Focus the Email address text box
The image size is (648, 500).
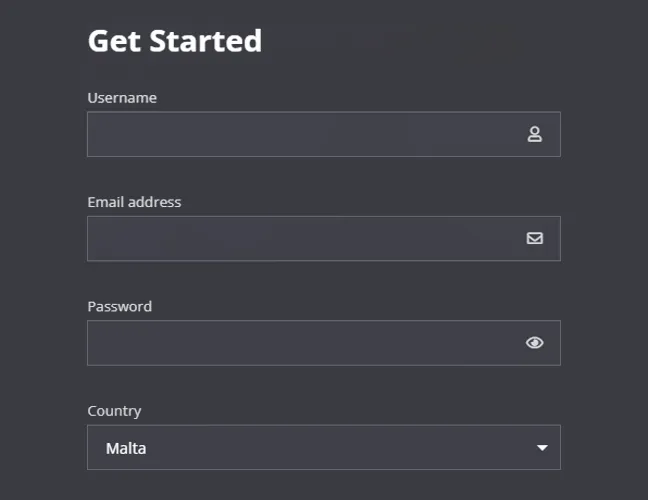tap(300, 238)
